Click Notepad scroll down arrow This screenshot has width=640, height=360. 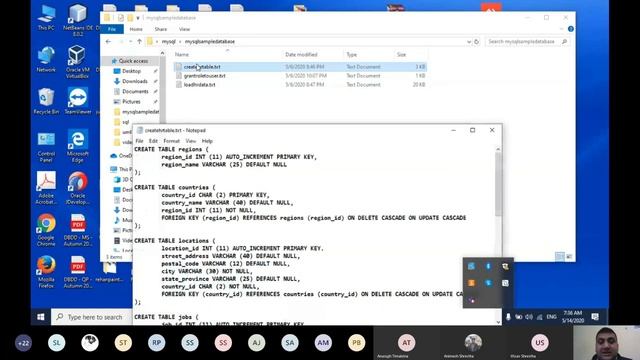pyautogui.click(x=498, y=322)
